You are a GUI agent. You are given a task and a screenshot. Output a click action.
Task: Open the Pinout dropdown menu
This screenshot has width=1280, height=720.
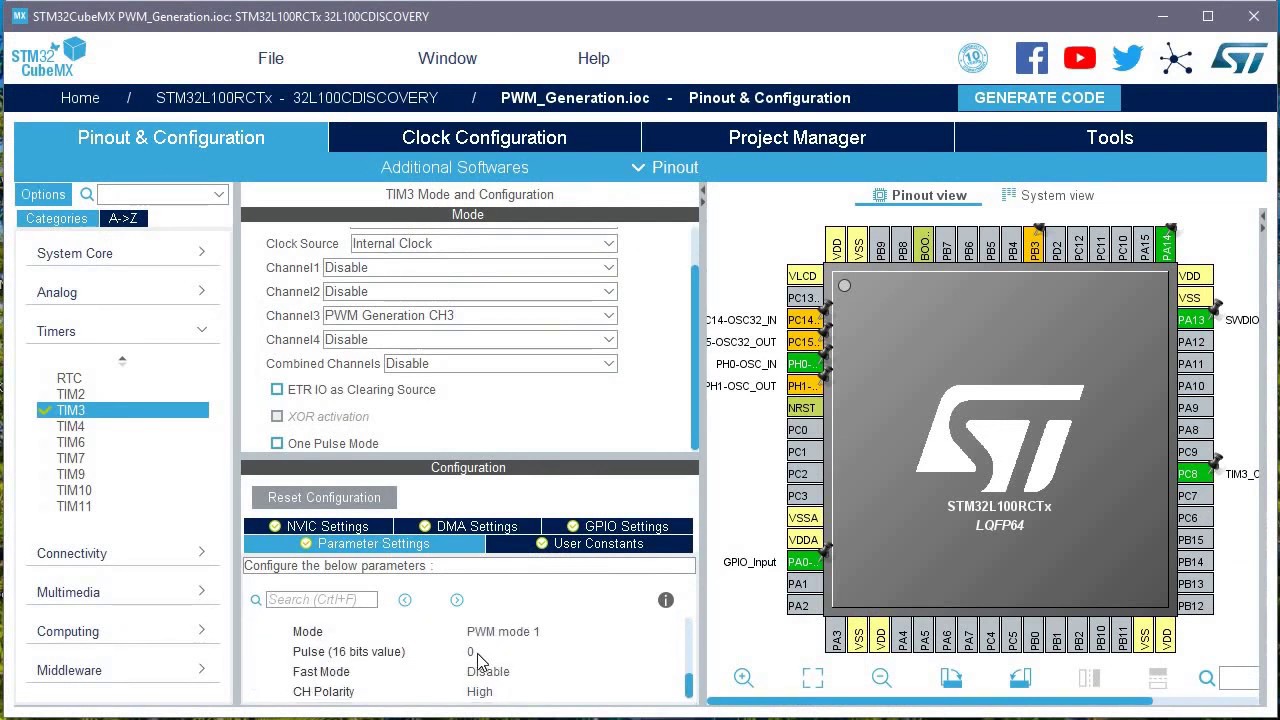tap(665, 167)
